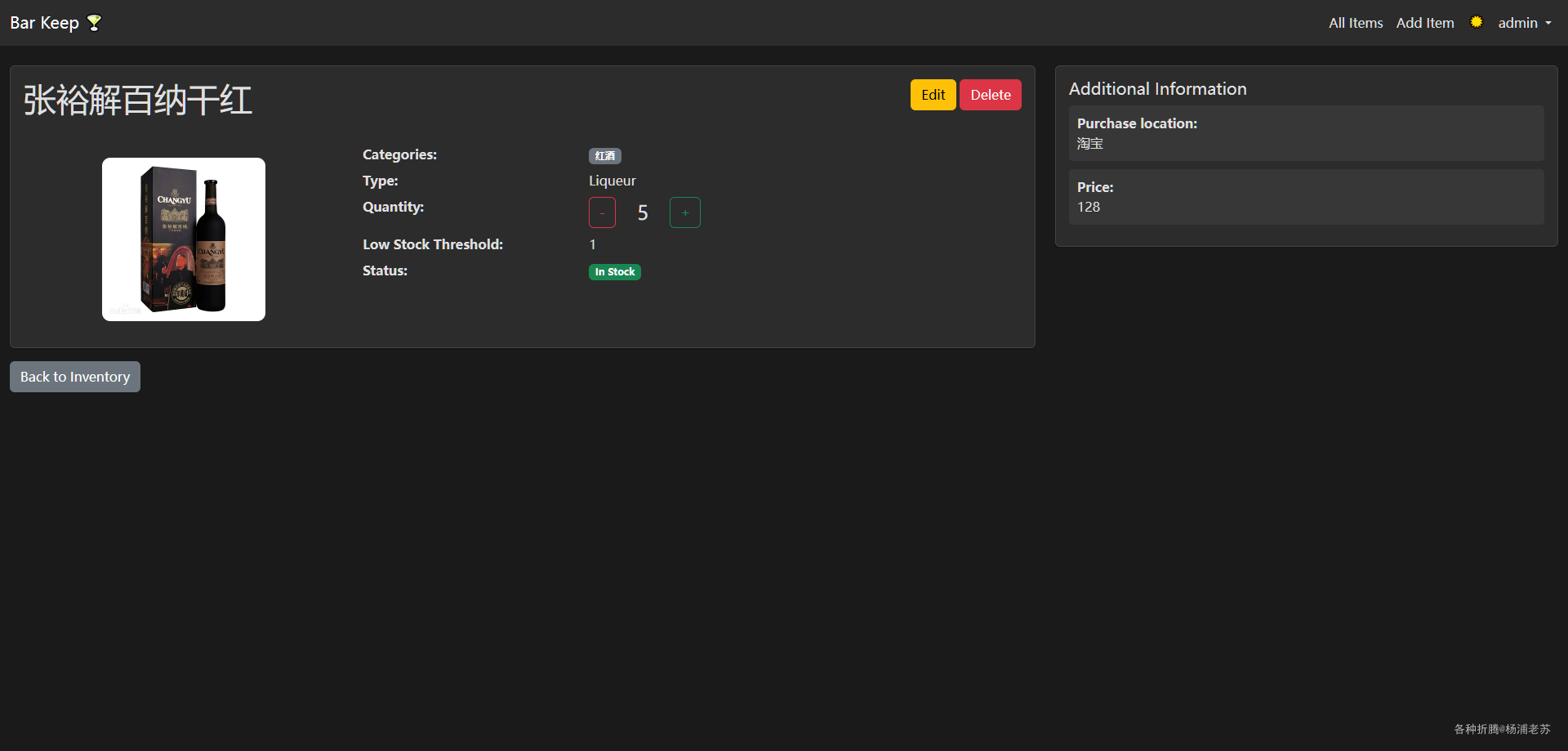
Task: Click the cocktail glass icon
Action: click(95, 23)
